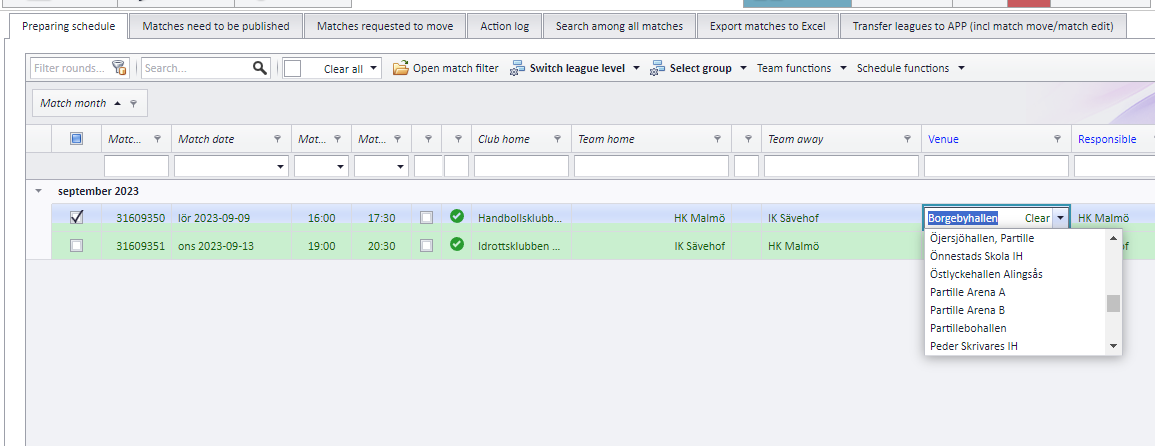Click Clear in the Venue field
1155x446 pixels.
click(1037, 218)
